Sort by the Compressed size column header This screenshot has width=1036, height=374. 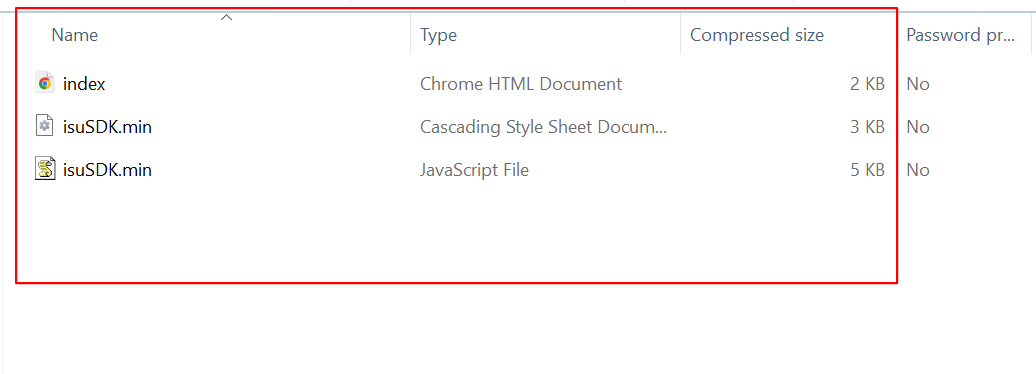click(757, 35)
